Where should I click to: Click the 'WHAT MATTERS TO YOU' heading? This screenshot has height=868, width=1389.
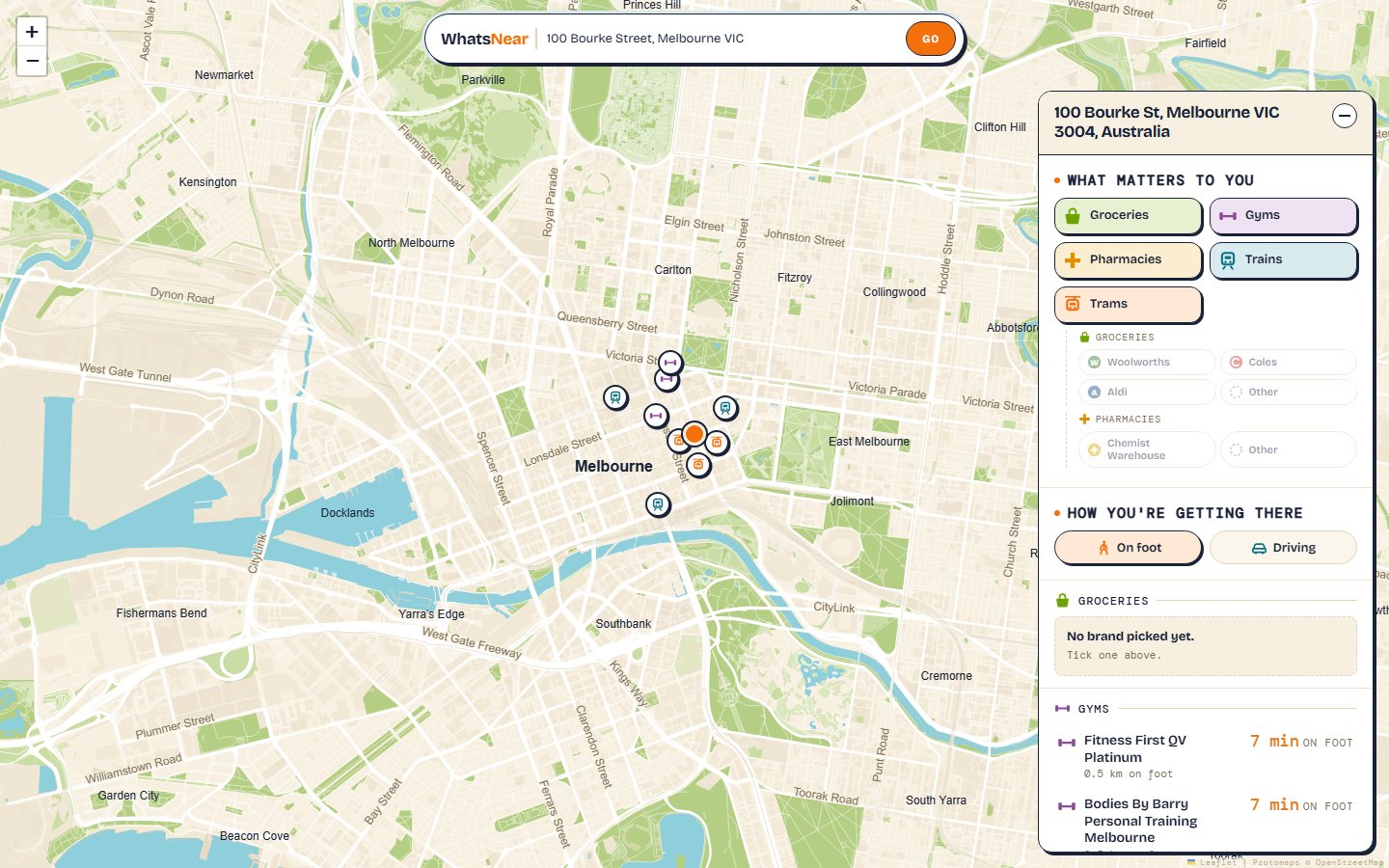[x=1160, y=180]
